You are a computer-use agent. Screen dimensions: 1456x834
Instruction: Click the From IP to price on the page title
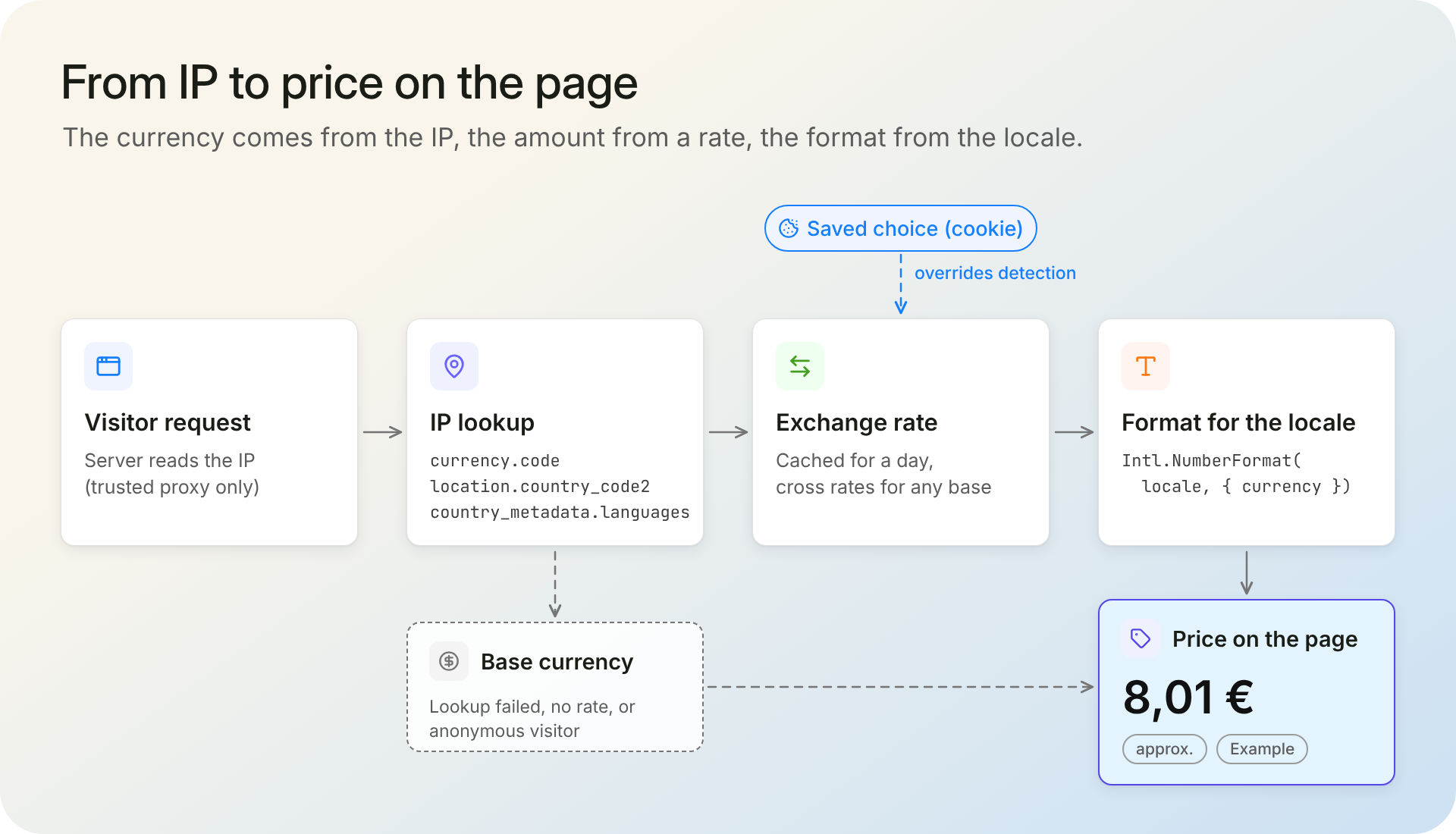349,83
